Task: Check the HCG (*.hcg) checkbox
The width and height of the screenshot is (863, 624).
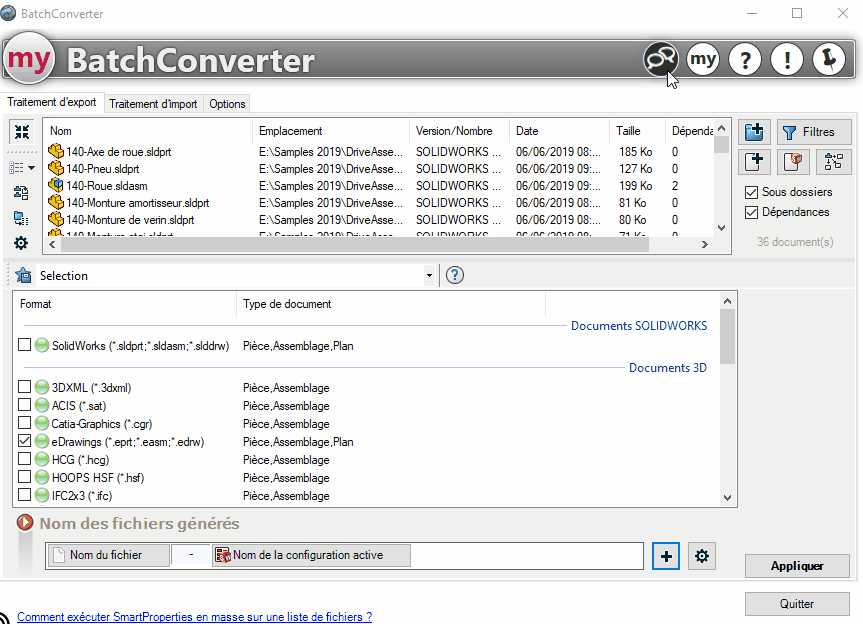Action: point(24,459)
